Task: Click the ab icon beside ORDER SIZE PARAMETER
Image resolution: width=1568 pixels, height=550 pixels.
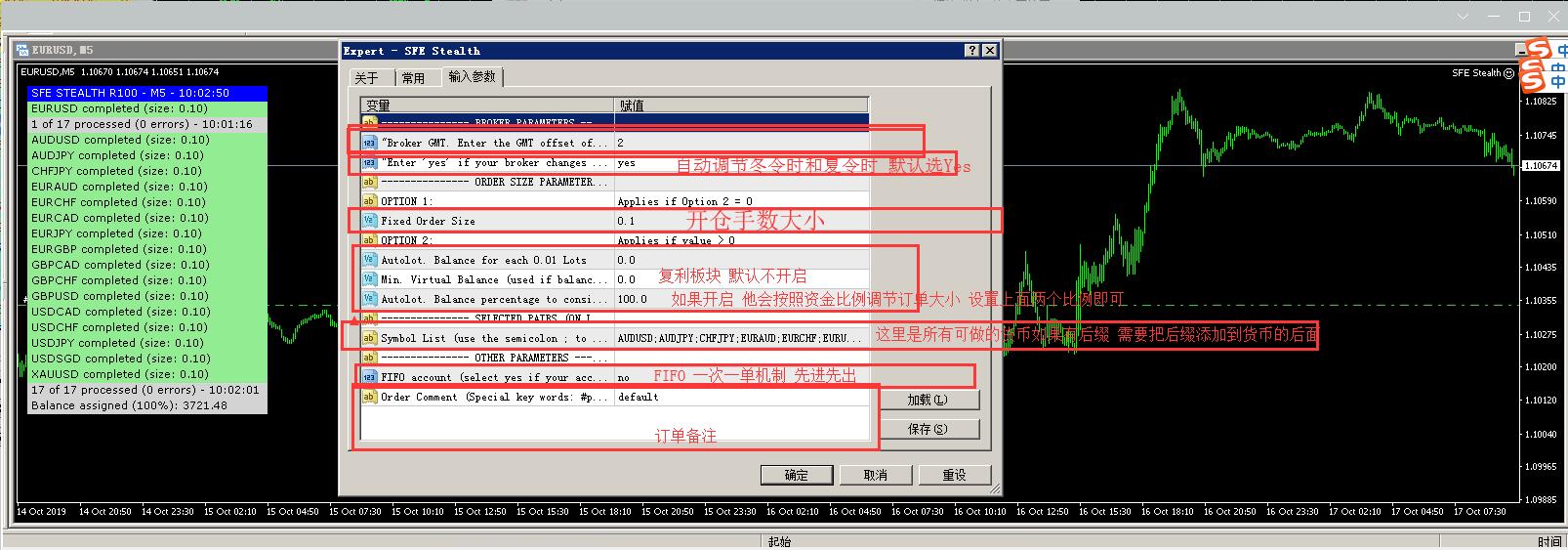Action: pyautogui.click(x=369, y=182)
